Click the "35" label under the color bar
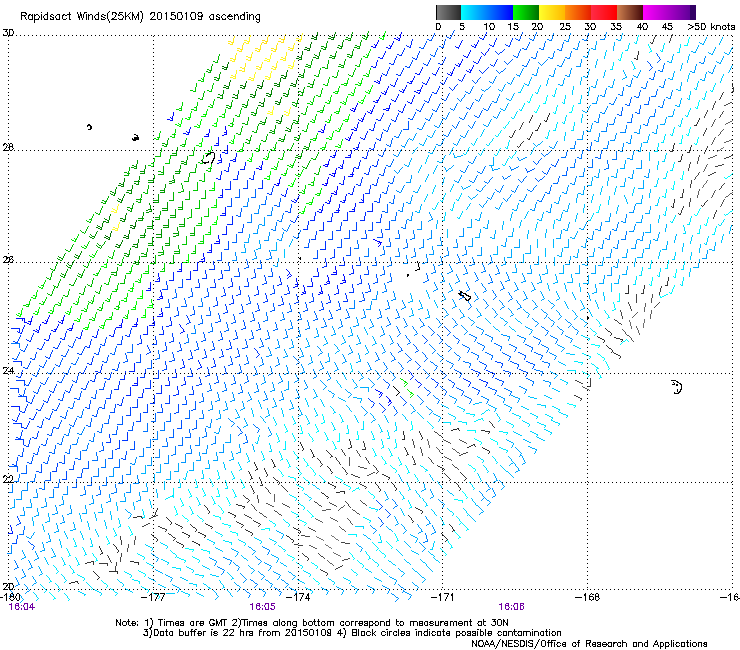The image size is (740, 650). point(616,27)
